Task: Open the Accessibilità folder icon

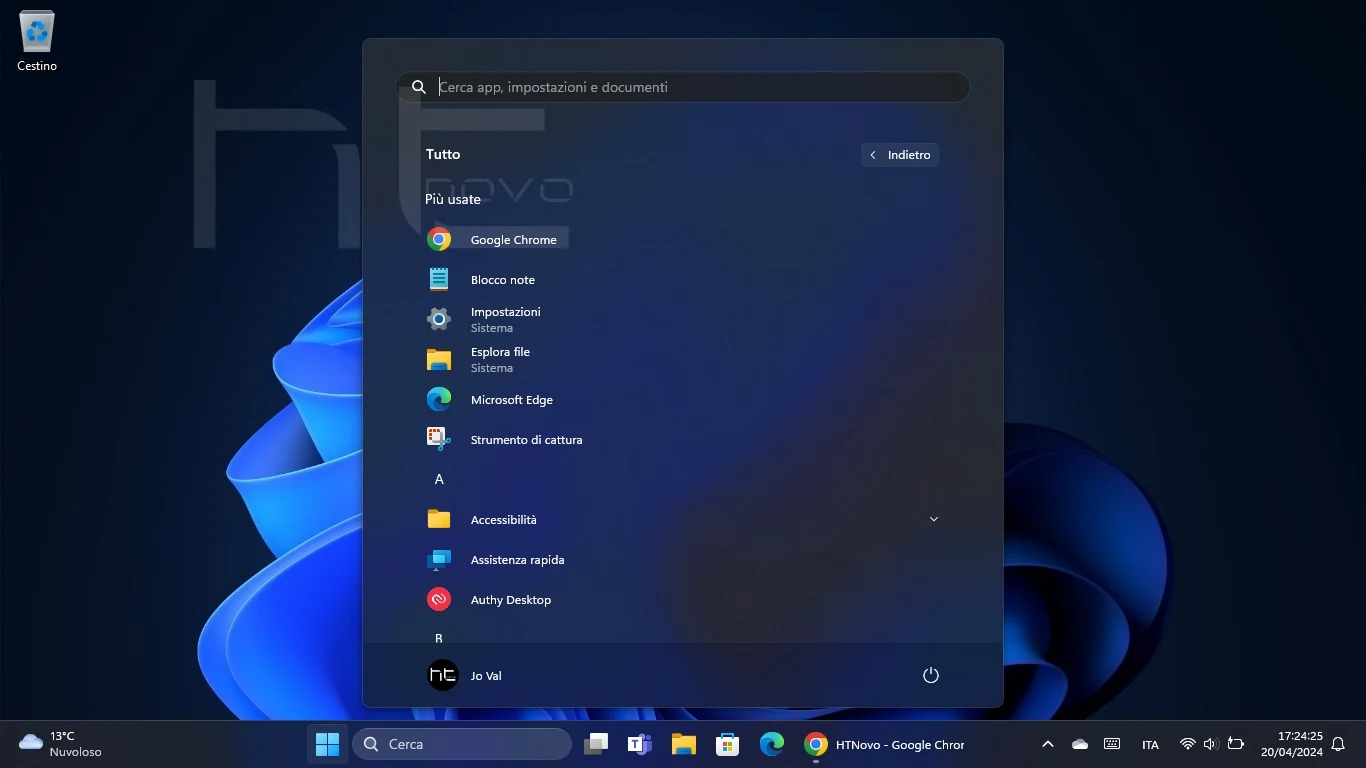Action: point(439,519)
